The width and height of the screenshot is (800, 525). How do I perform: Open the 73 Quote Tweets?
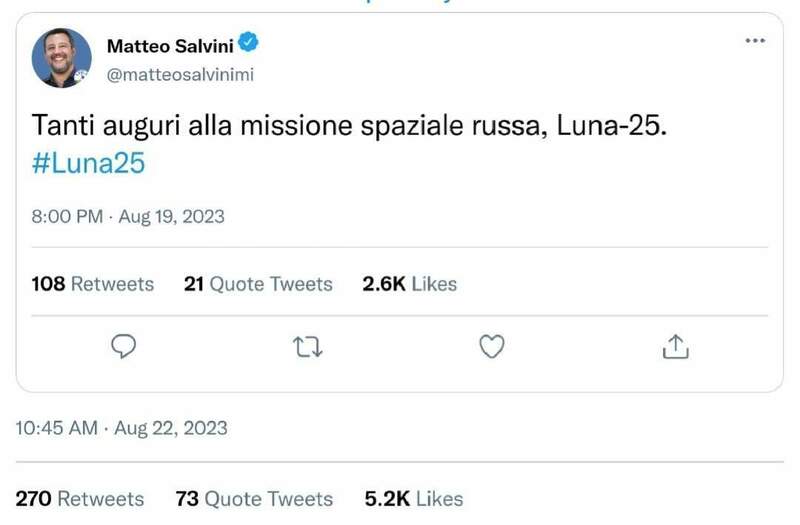[254, 498]
